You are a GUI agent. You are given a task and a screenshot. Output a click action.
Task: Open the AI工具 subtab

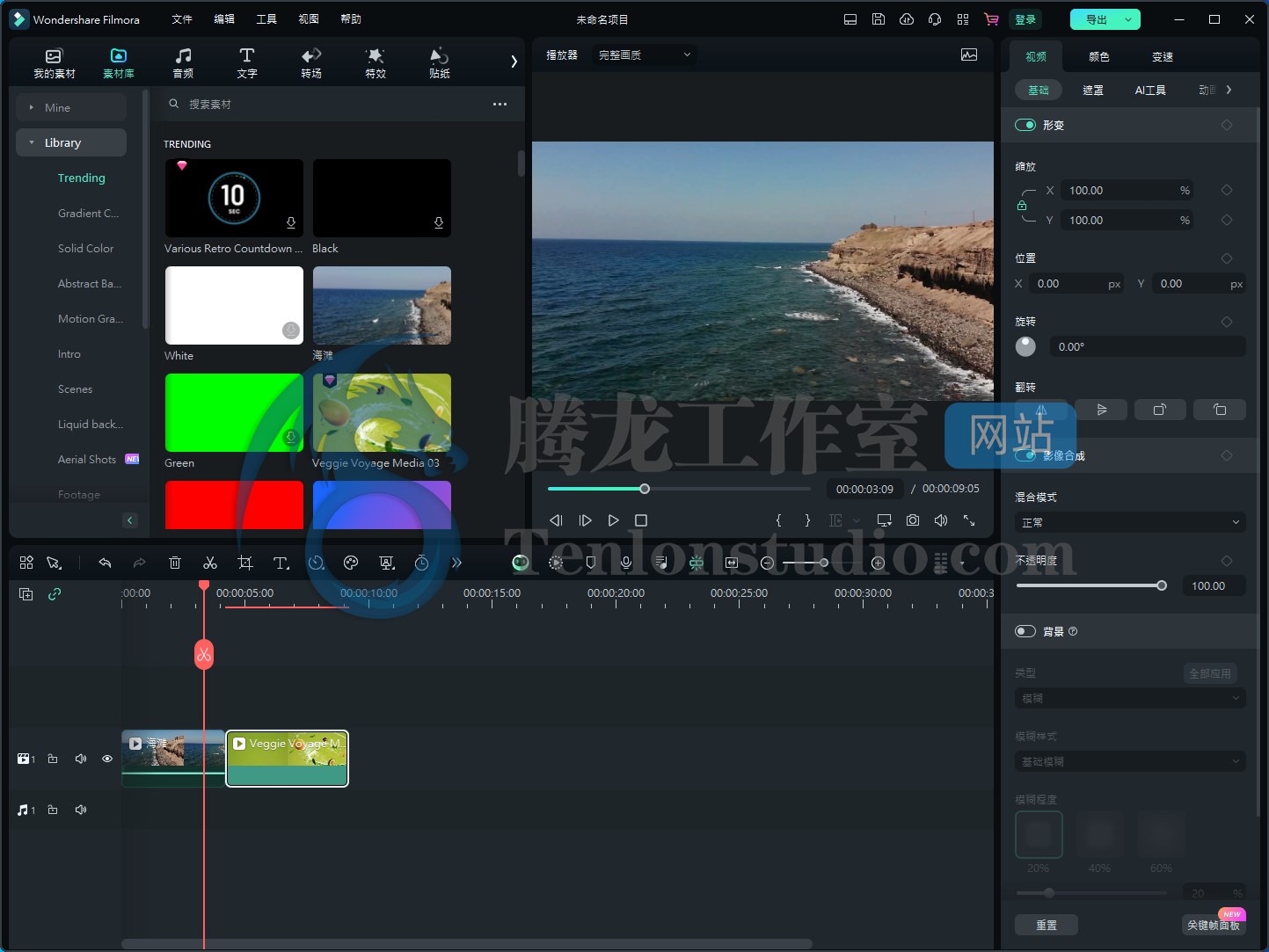1150,90
